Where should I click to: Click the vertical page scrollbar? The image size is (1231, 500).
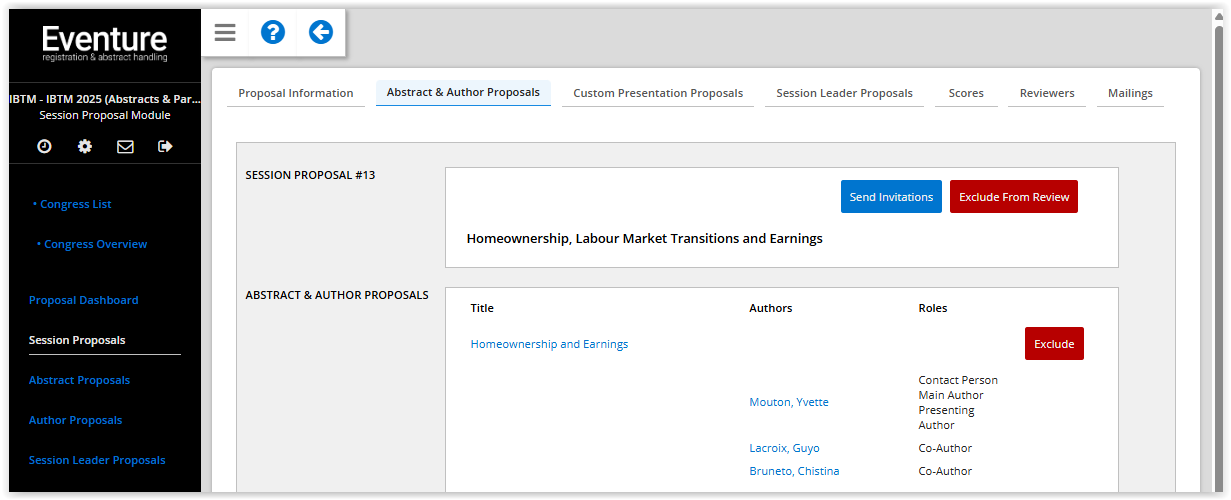(1219, 250)
